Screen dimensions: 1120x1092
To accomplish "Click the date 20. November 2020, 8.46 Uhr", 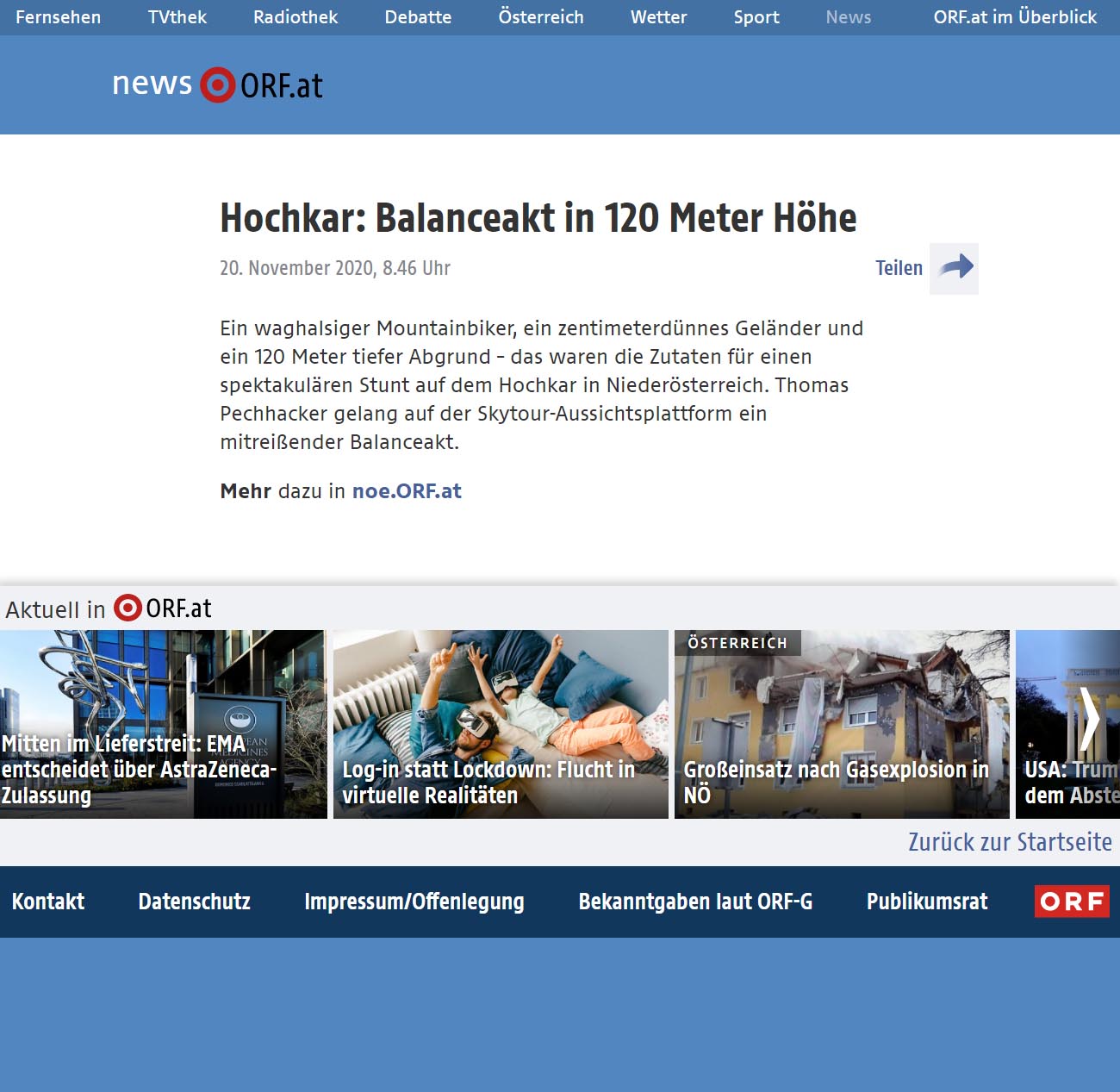I will (335, 268).
